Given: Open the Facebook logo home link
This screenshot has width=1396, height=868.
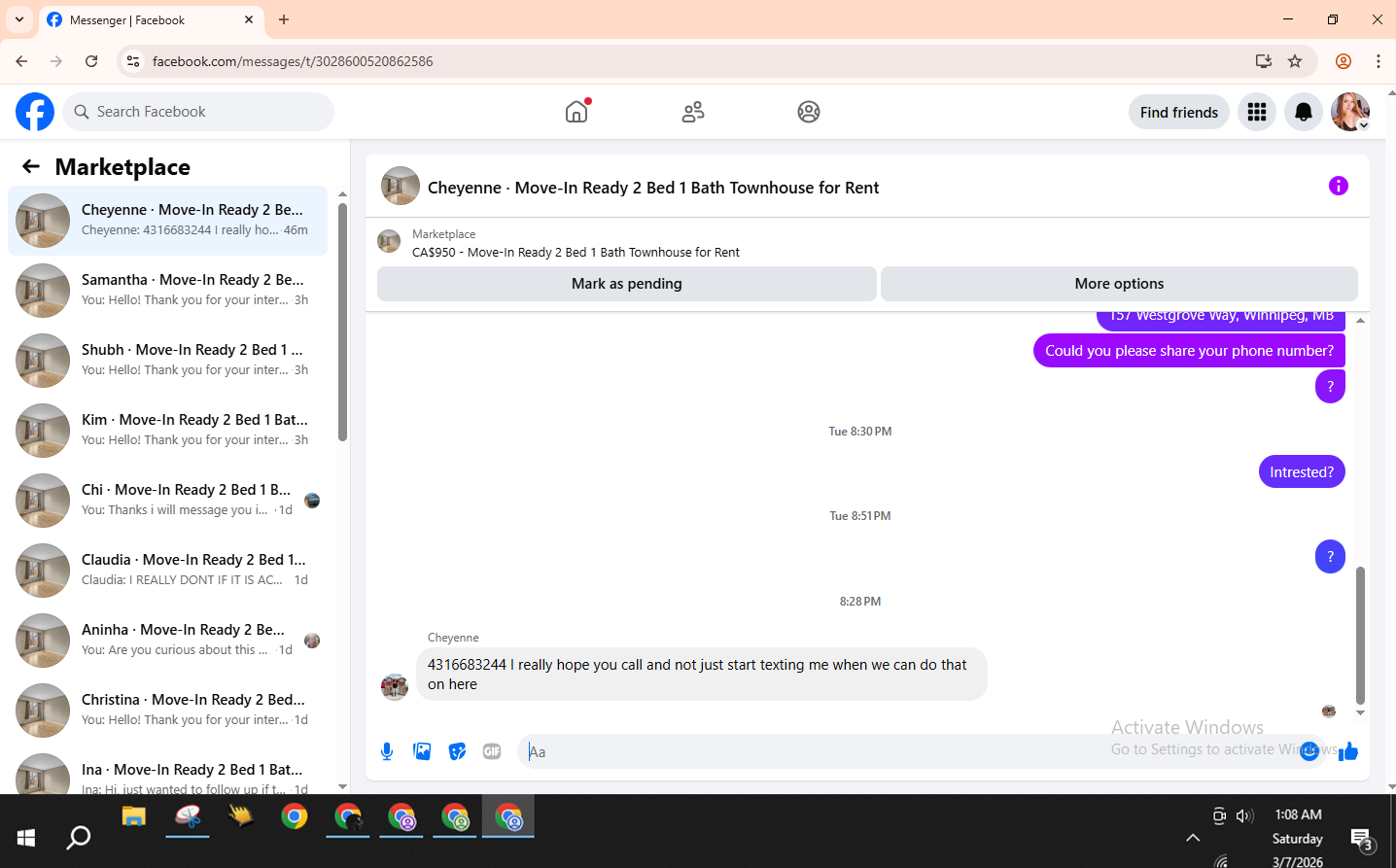Looking at the screenshot, I should pyautogui.click(x=35, y=112).
